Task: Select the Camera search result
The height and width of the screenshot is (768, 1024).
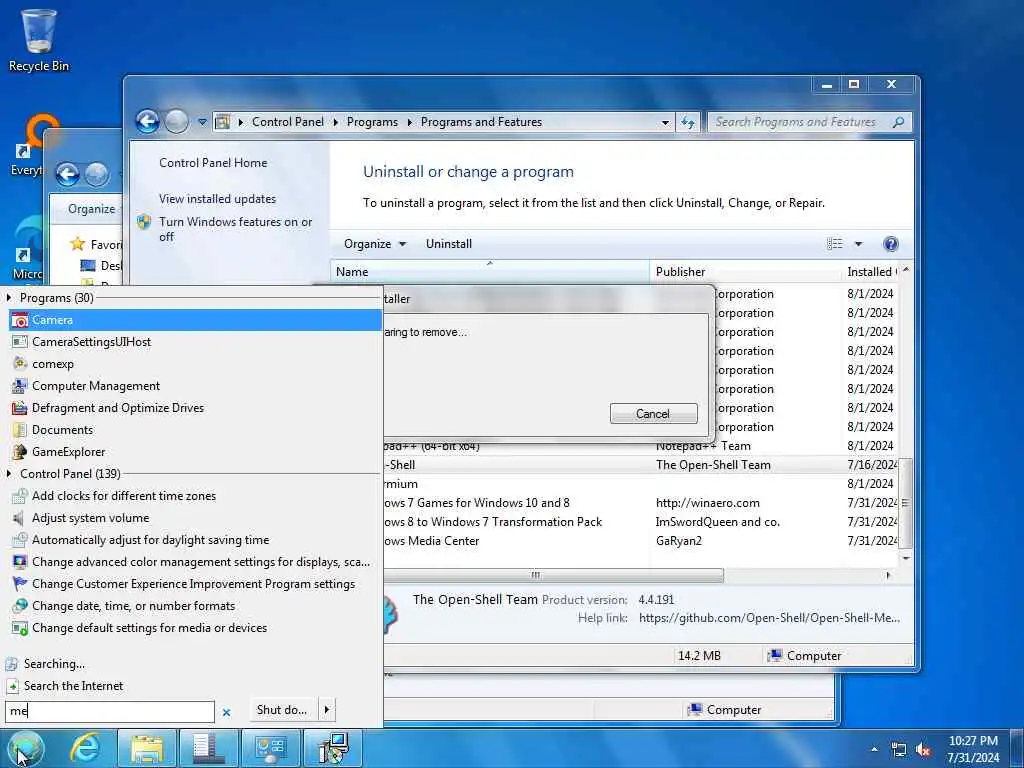Action: (x=195, y=320)
